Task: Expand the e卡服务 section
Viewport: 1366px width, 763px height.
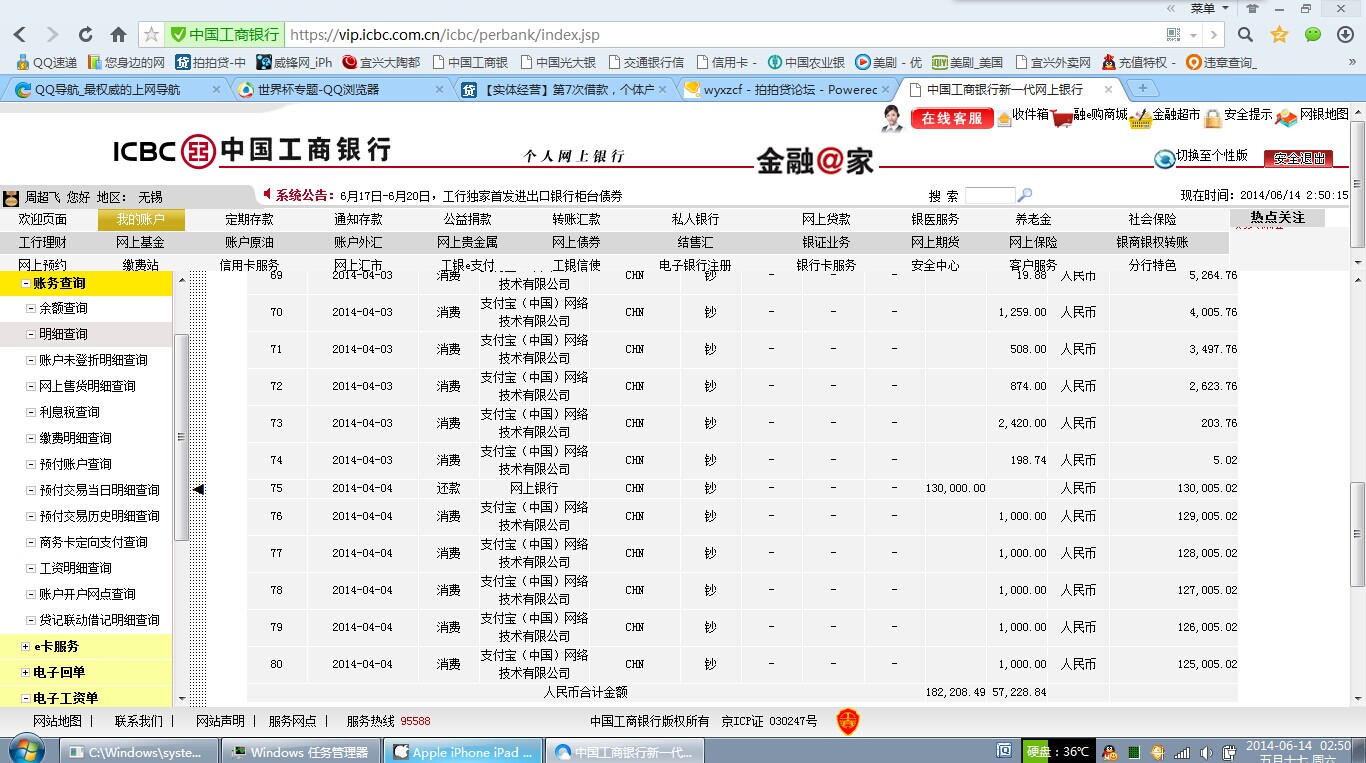Action: 26,647
